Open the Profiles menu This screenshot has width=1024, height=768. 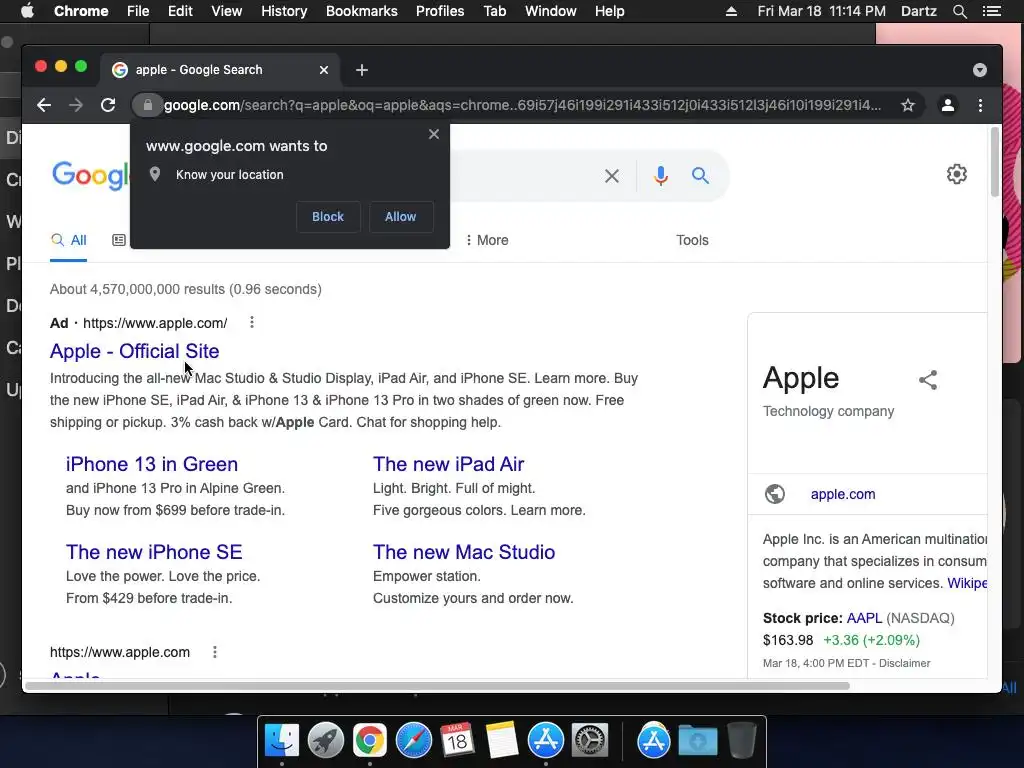click(x=440, y=11)
